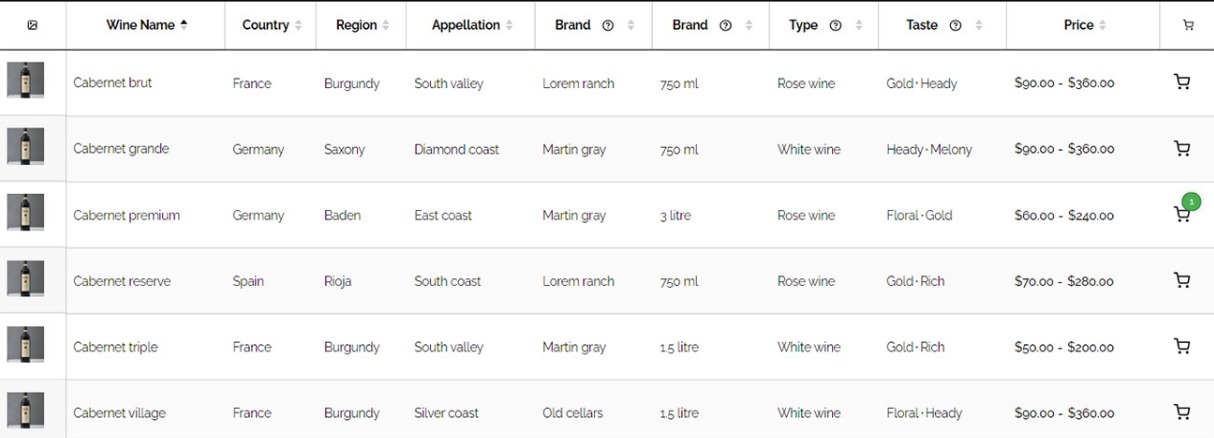Open cart icon for Cabernet premium

(x=1182, y=215)
